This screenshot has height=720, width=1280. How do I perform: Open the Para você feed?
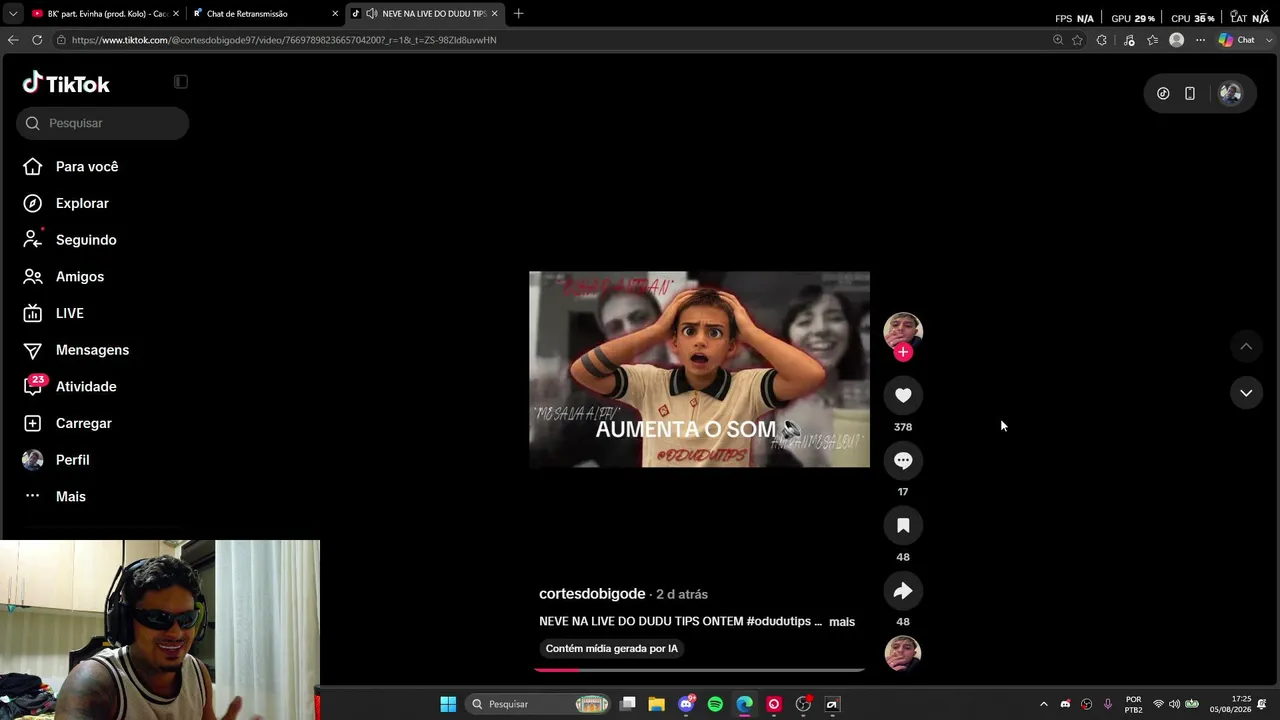70,167
